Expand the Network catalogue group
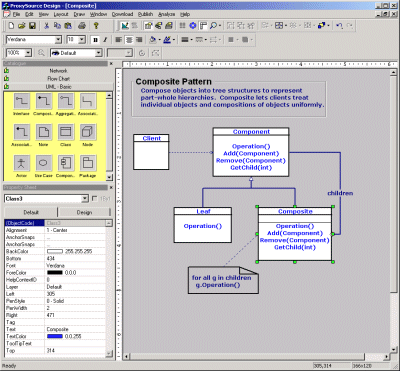The width and height of the screenshot is (400, 371). 58,71
